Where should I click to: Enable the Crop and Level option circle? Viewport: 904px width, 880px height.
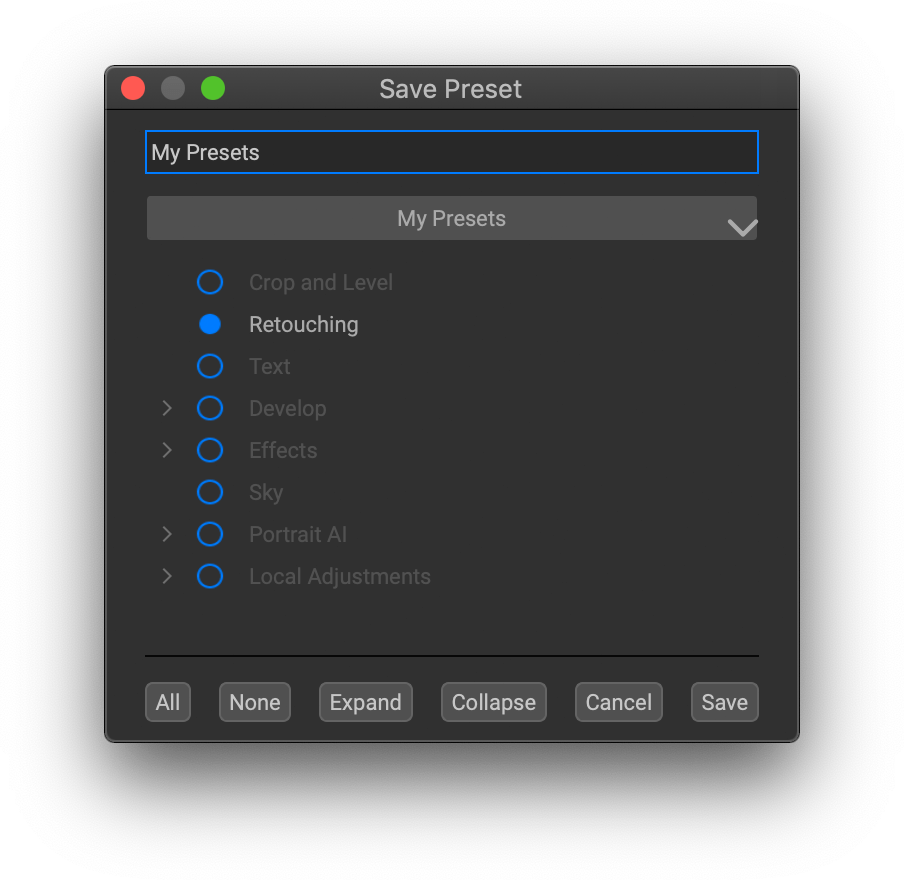pyautogui.click(x=210, y=283)
